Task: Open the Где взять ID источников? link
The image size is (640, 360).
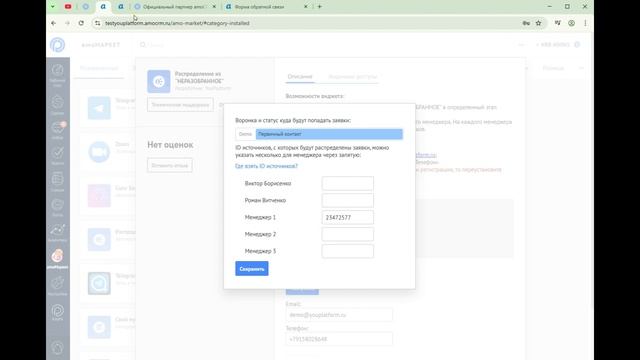Action: point(267,166)
